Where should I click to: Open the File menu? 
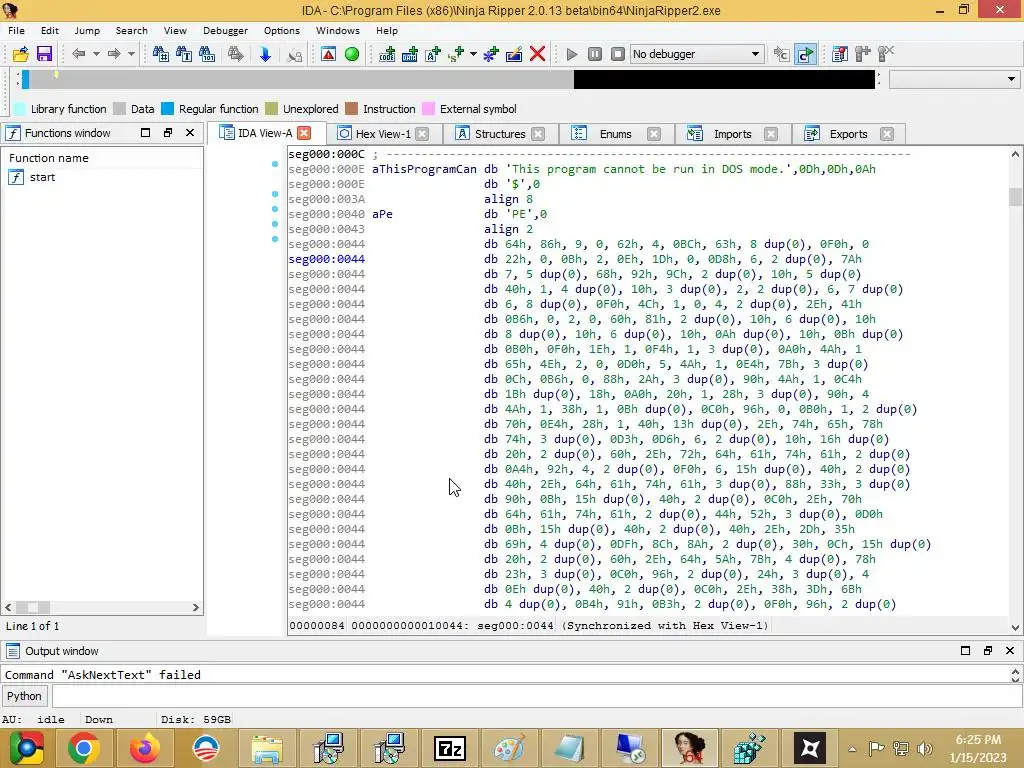coord(16,31)
